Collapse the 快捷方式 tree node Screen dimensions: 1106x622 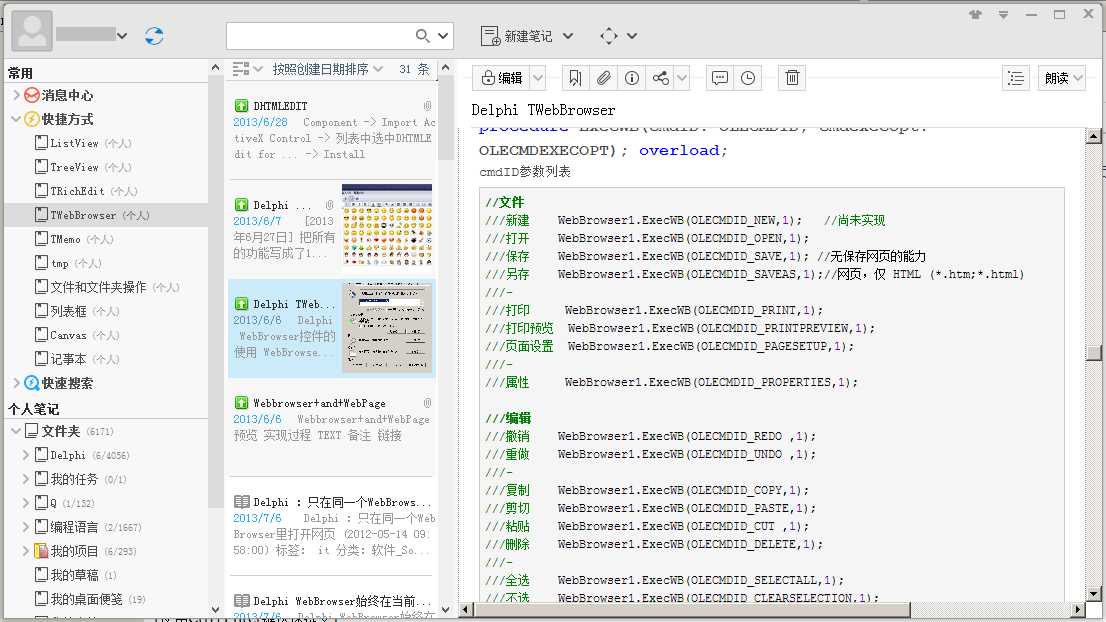16,118
